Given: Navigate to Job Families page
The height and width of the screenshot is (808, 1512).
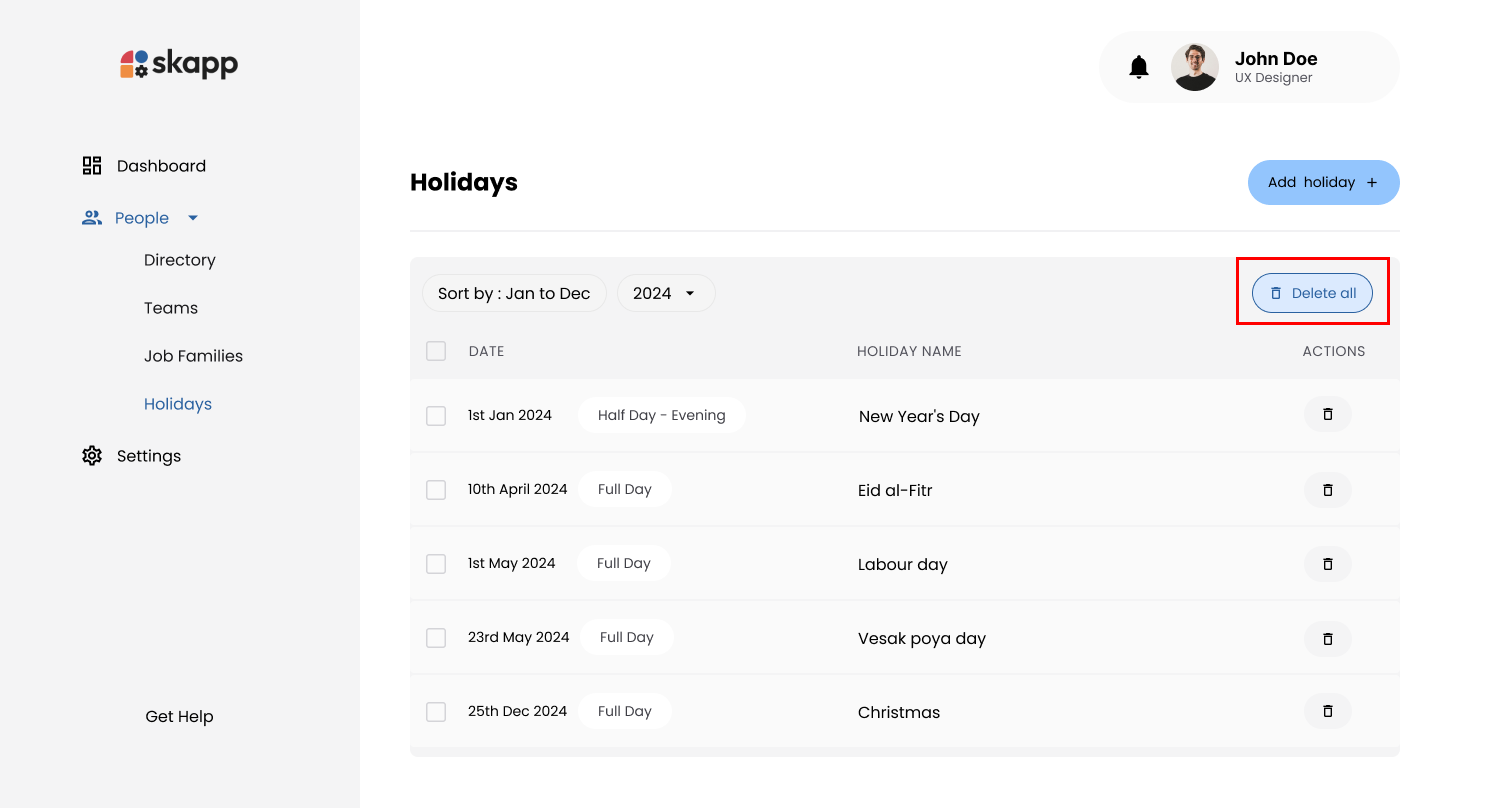Looking at the screenshot, I should click(193, 355).
